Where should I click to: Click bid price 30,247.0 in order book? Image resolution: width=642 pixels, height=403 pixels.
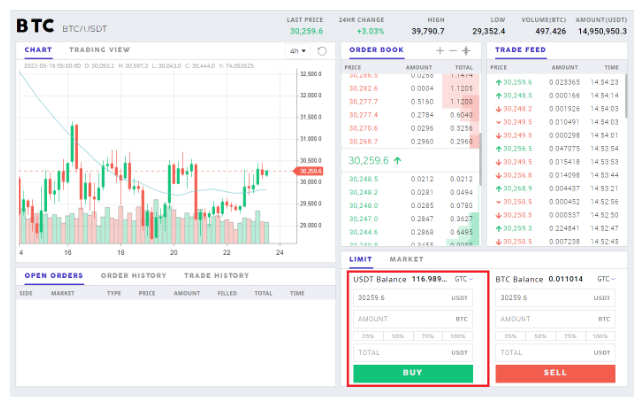pos(363,219)
